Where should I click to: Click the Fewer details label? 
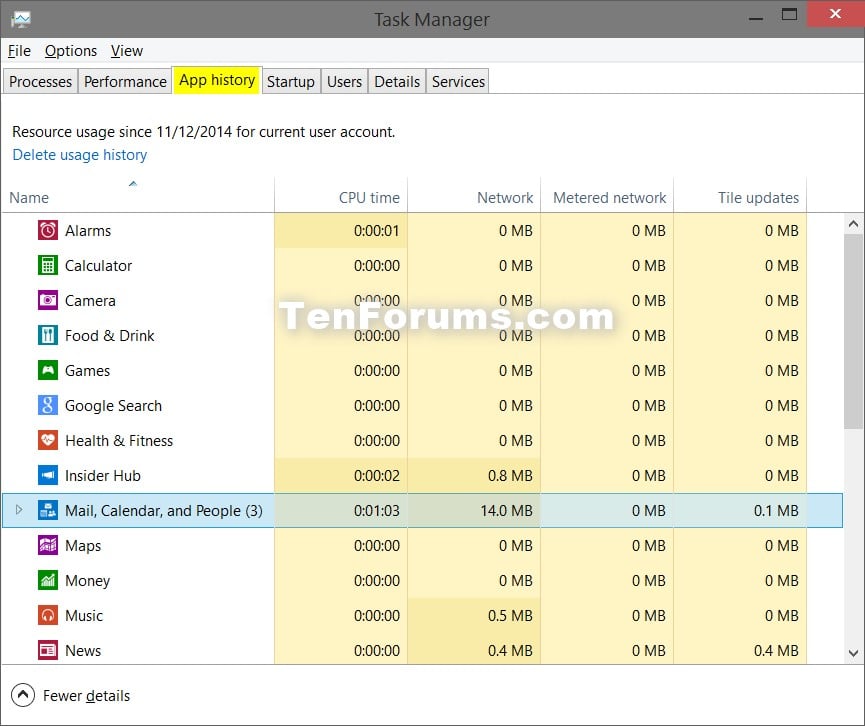coord(87,696)
